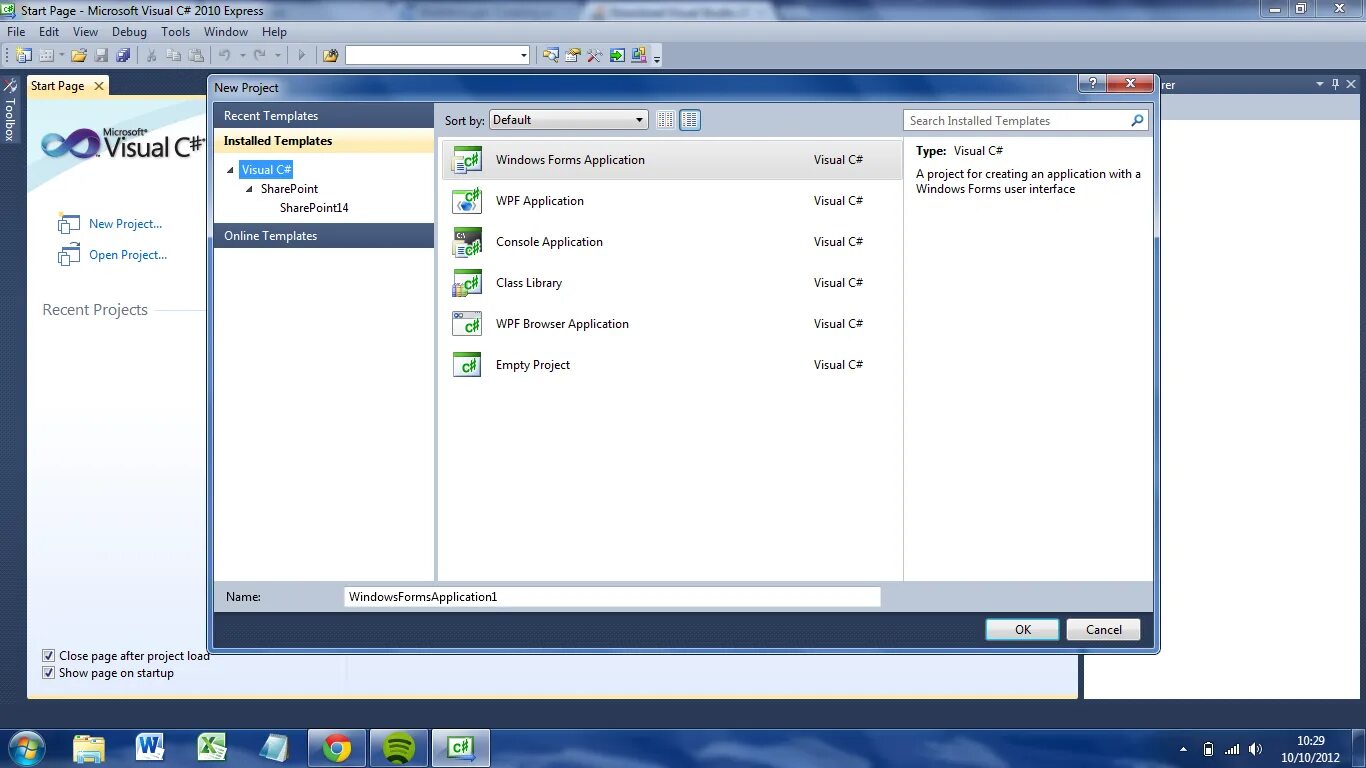Open Google Chrome from the taskbar

coord(337,748)
